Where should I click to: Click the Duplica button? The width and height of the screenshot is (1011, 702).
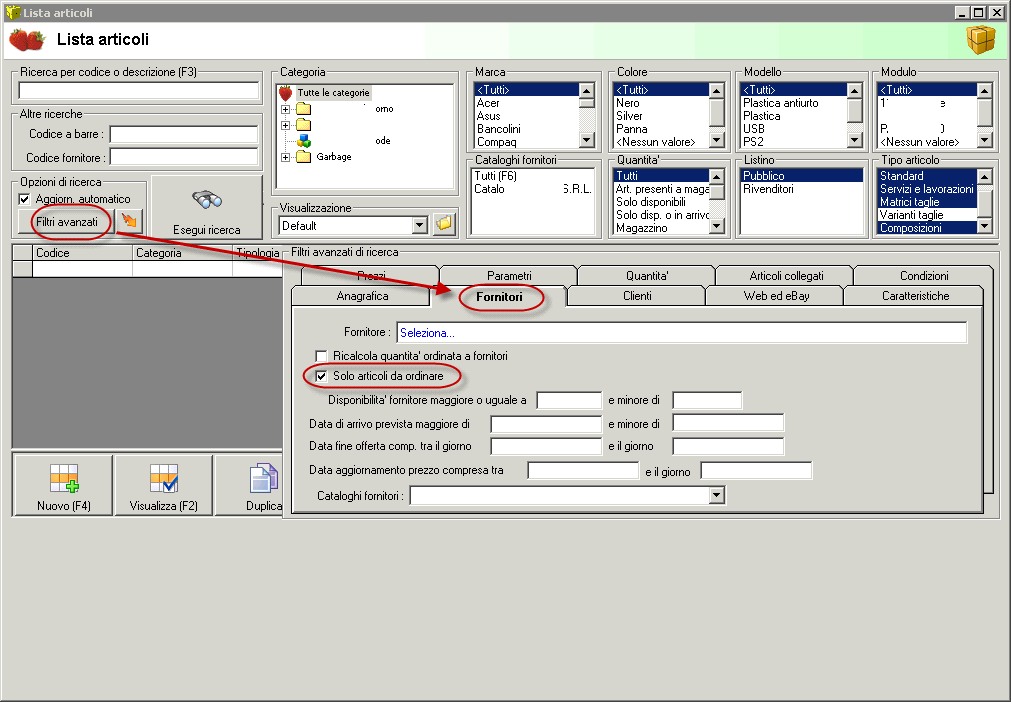click(249, 485)
